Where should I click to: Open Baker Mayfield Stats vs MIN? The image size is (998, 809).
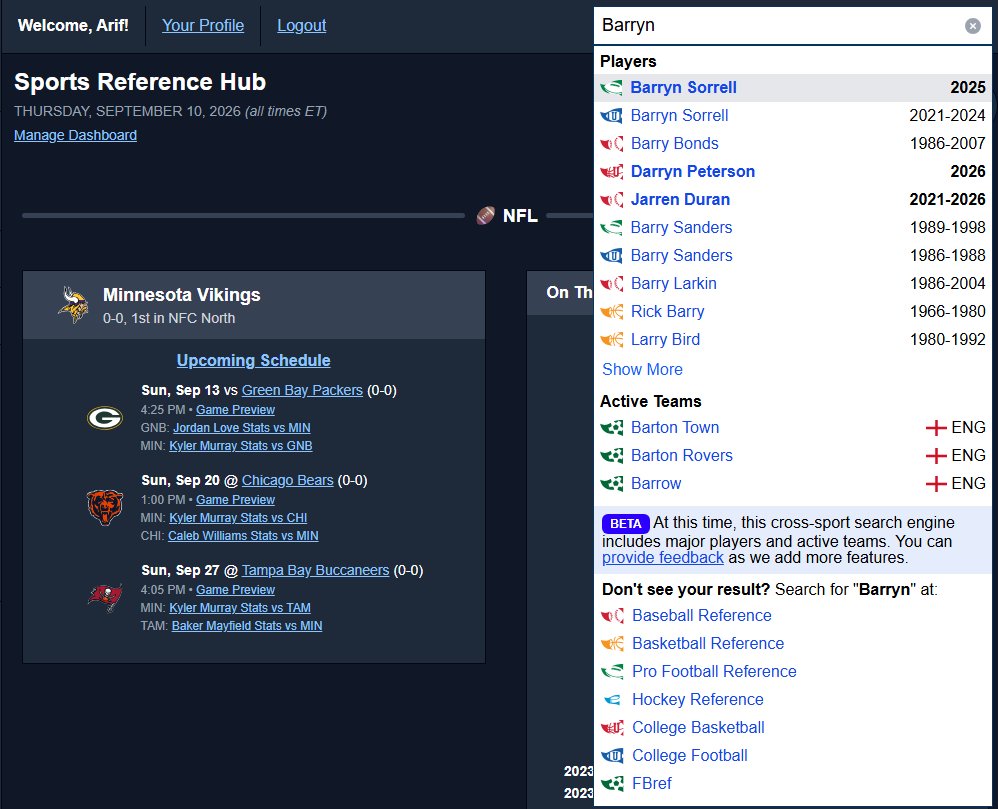pyautogui.click(x=247, y=626)
